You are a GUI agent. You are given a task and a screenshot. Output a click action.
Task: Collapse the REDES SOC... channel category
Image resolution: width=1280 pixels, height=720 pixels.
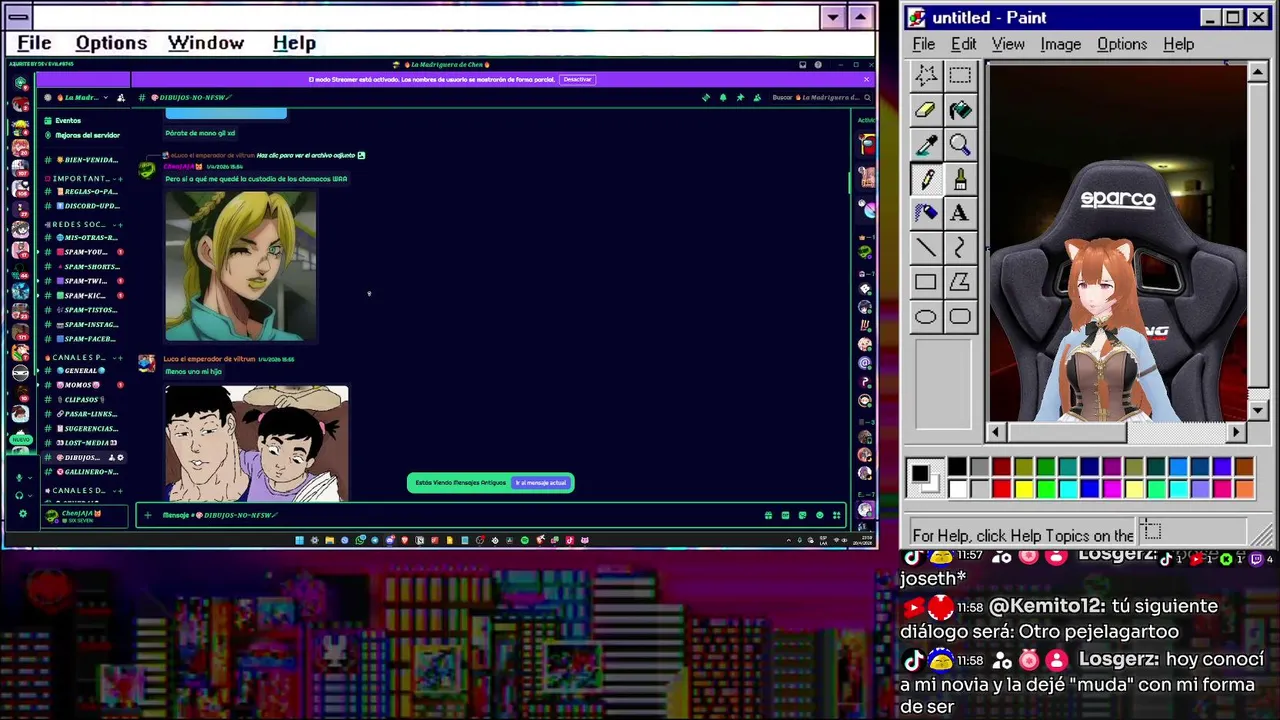84,224
